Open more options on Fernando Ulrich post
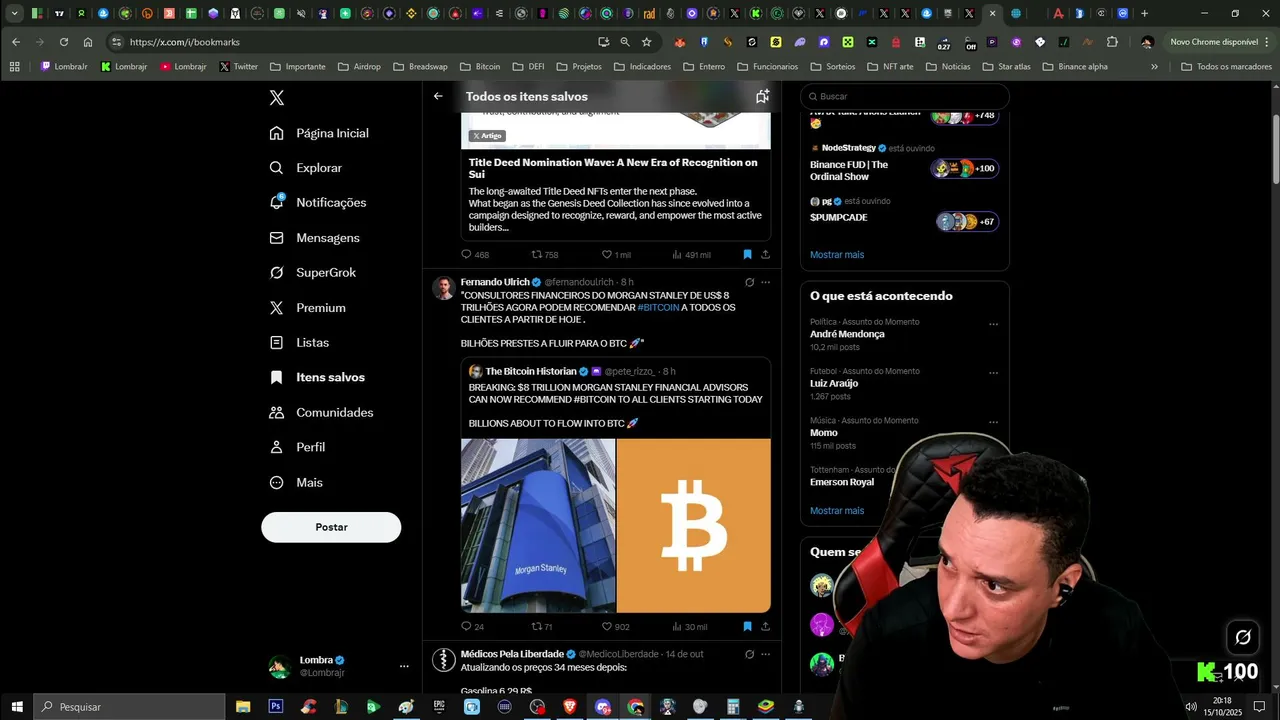This screenshot has height=720, width=1280. [x=765, y=282]
